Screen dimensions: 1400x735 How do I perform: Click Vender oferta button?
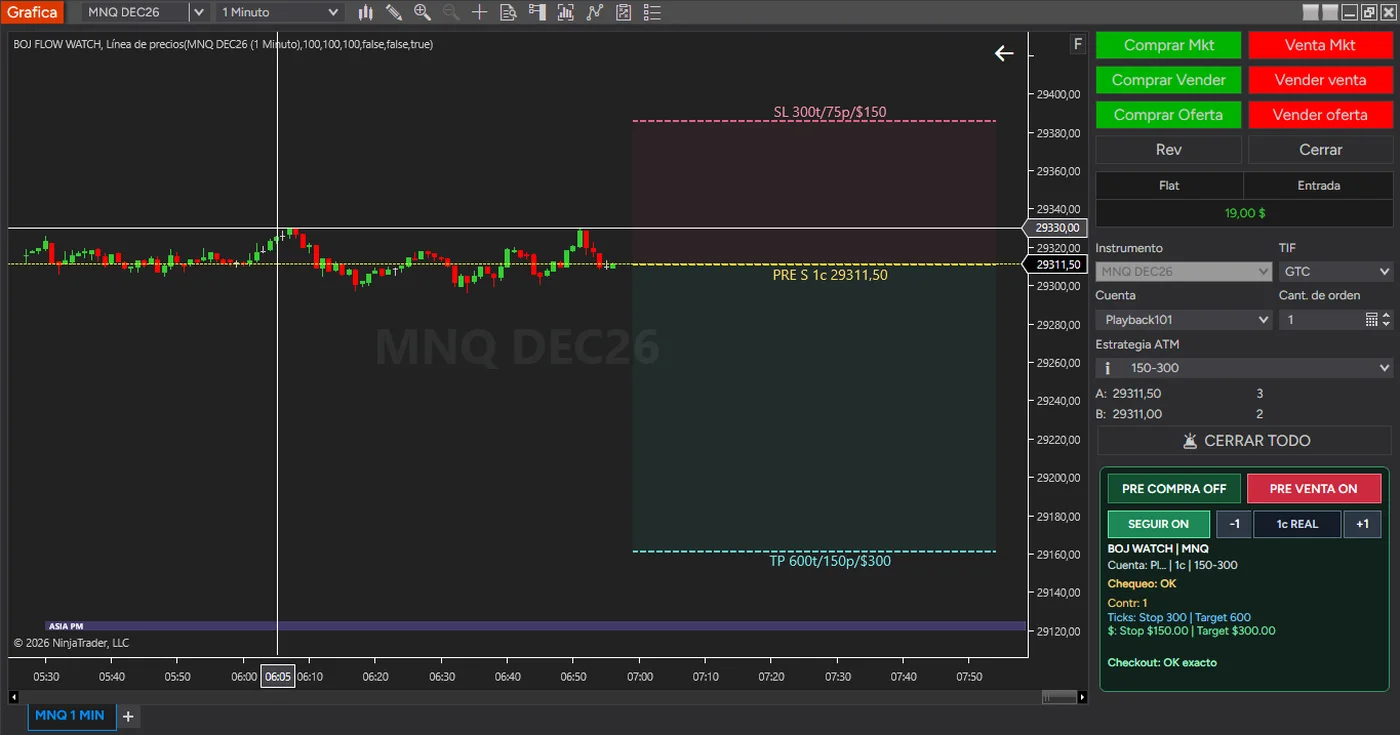[1320, 114]
